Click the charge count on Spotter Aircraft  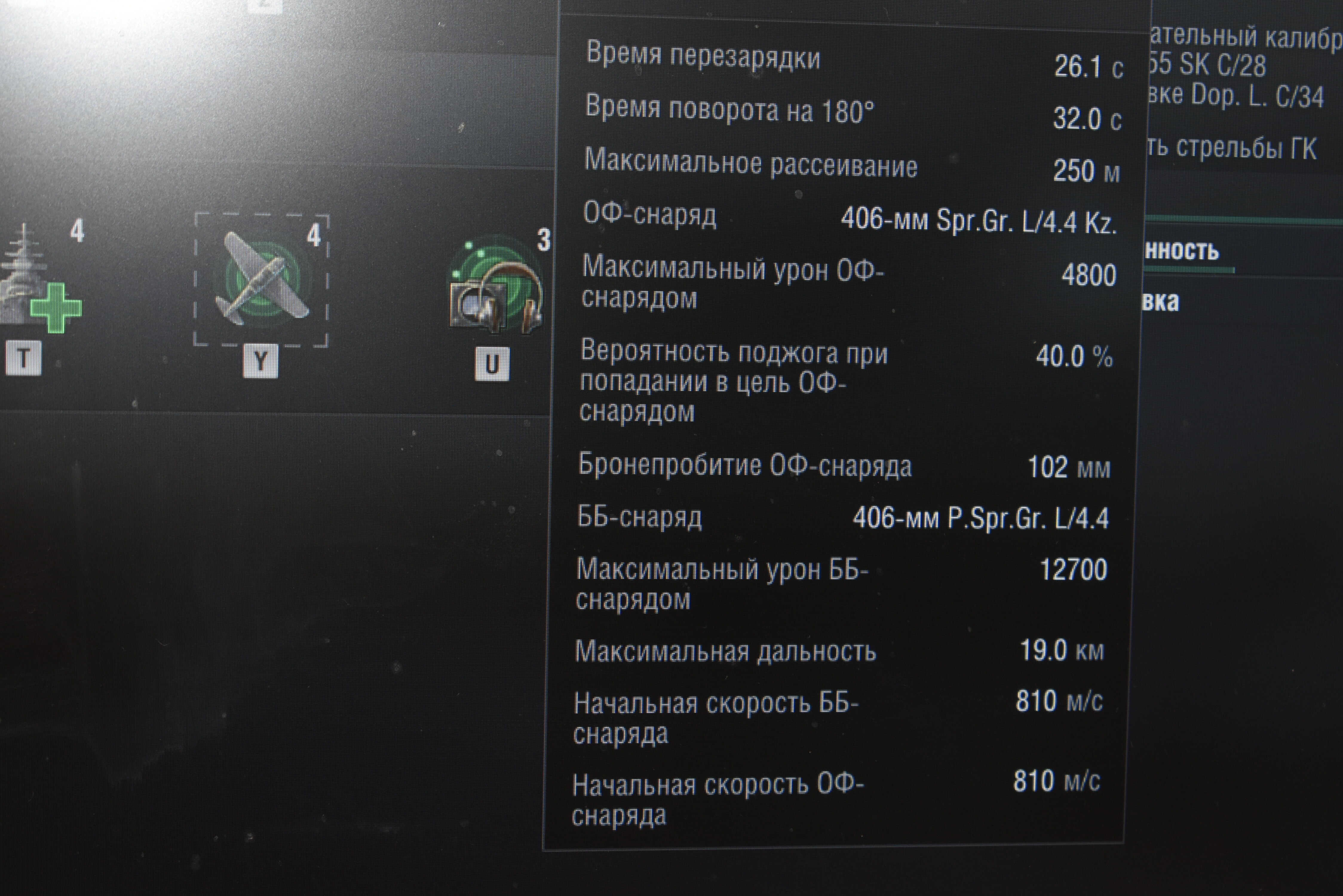pyautogui.click(x=314, y=235)
